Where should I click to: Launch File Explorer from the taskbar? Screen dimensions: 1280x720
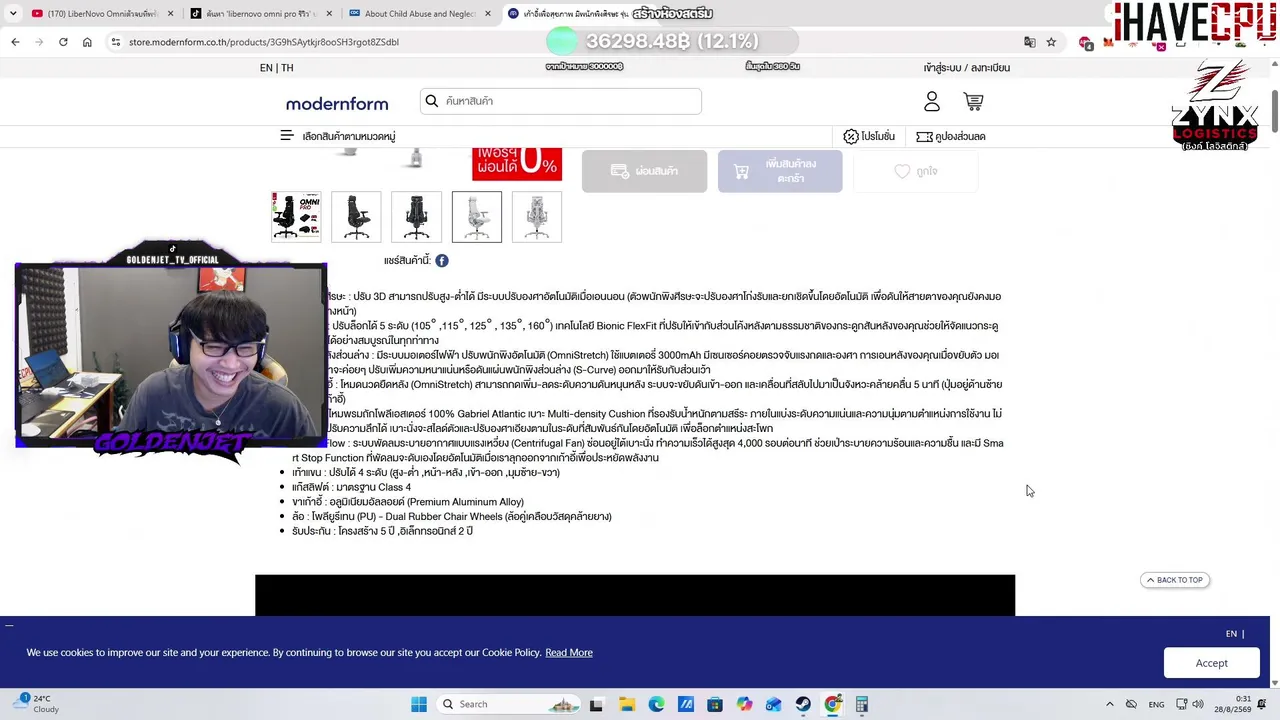(x=627, y=704)
